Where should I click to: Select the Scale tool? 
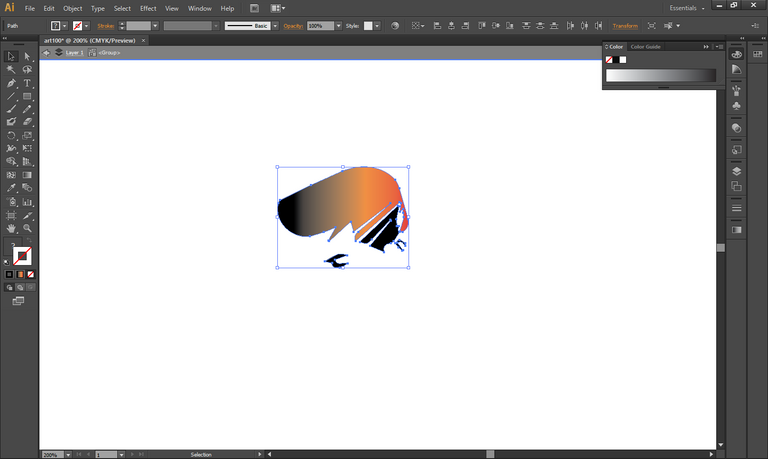pos(27,135)
